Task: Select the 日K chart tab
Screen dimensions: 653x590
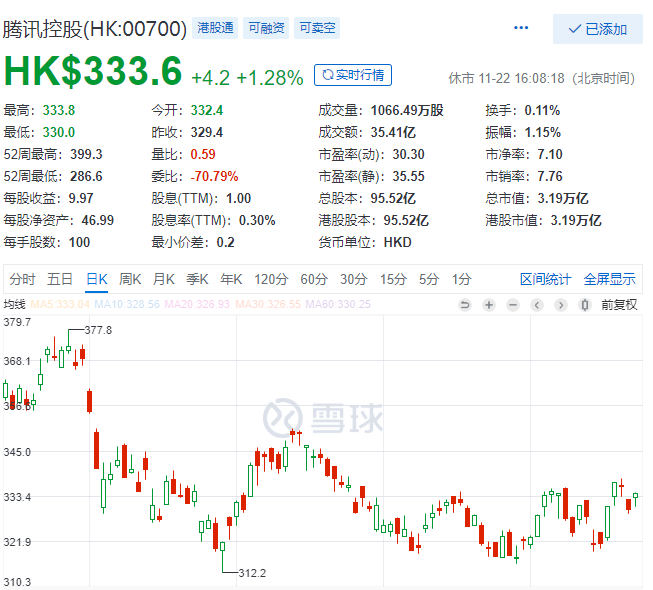Action: pyautogui.click(x=97, y=279)
